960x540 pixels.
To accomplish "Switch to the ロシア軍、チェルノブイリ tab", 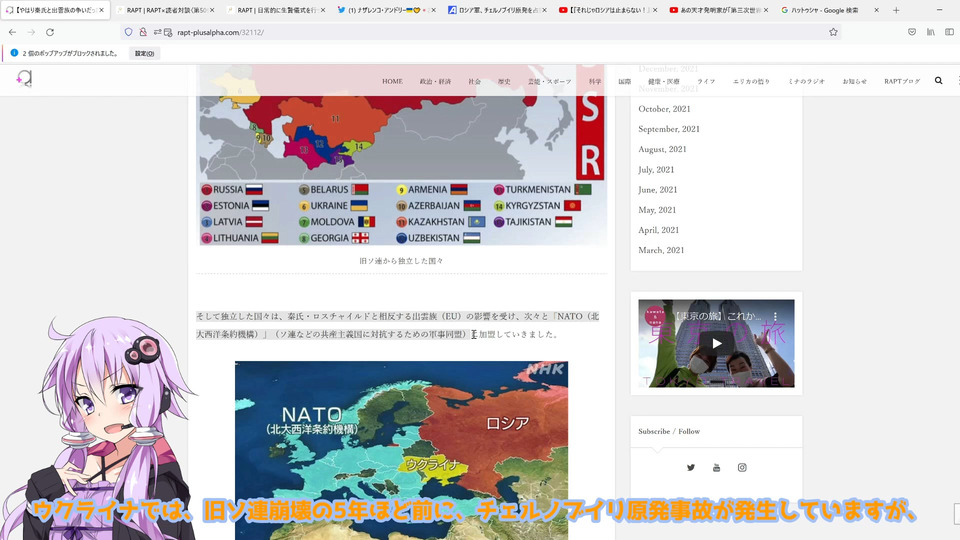I will click(x=498, y=10).
